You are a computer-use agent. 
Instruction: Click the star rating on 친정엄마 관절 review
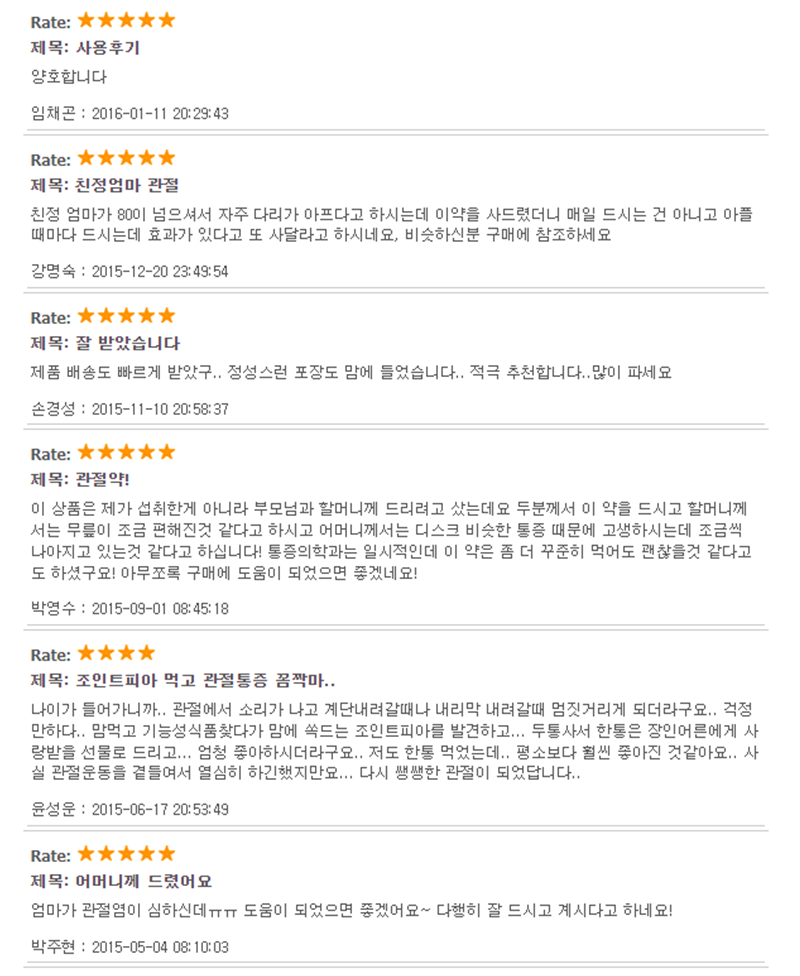click(x=126, y=158)
